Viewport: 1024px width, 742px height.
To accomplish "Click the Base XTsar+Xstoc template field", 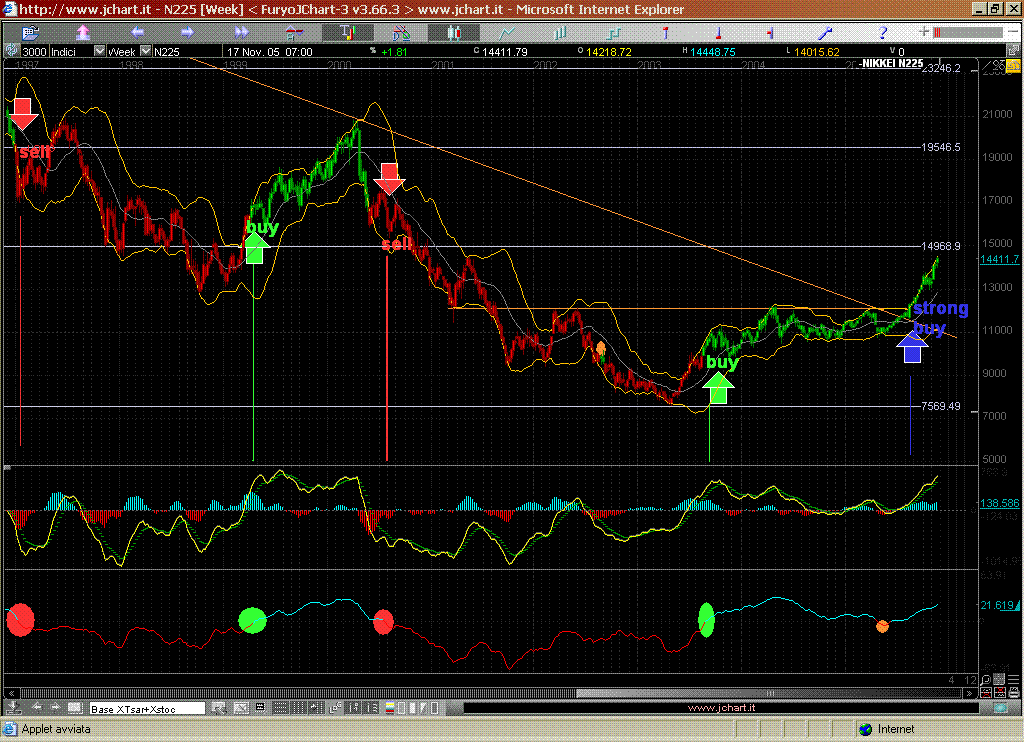I will click(147, 708).
